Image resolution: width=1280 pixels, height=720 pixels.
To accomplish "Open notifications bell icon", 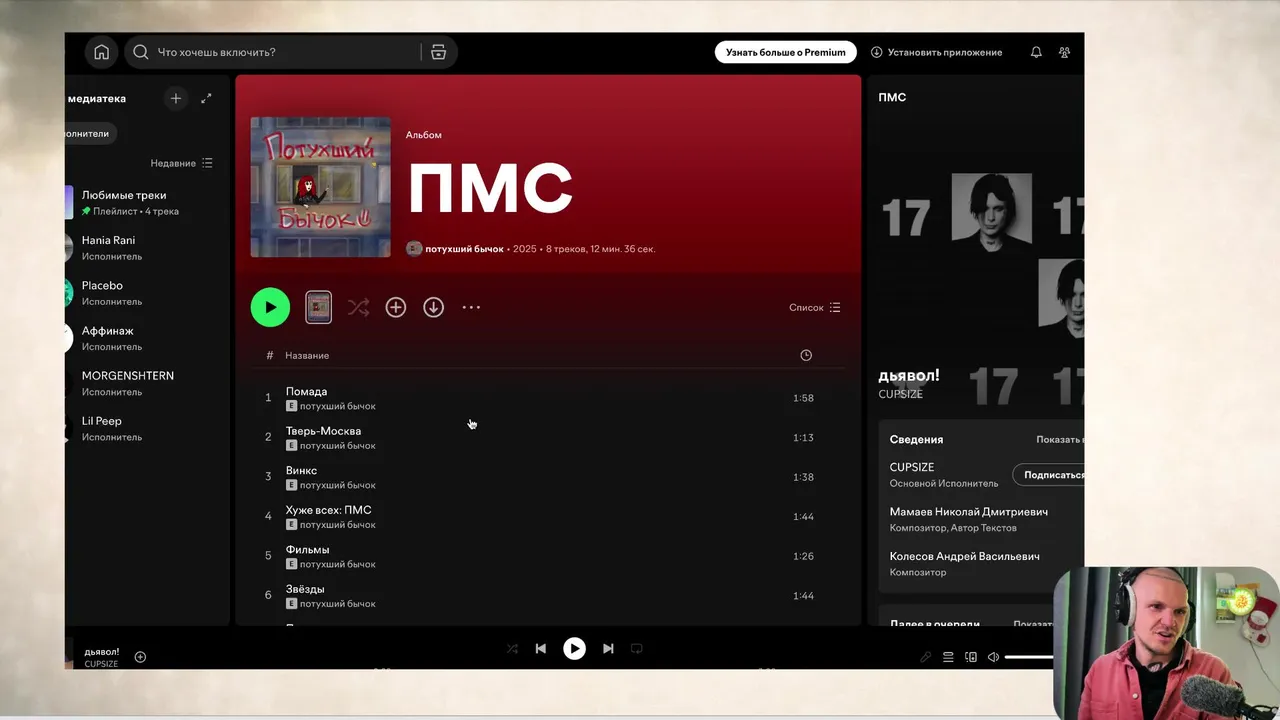I will (1036, 52).
